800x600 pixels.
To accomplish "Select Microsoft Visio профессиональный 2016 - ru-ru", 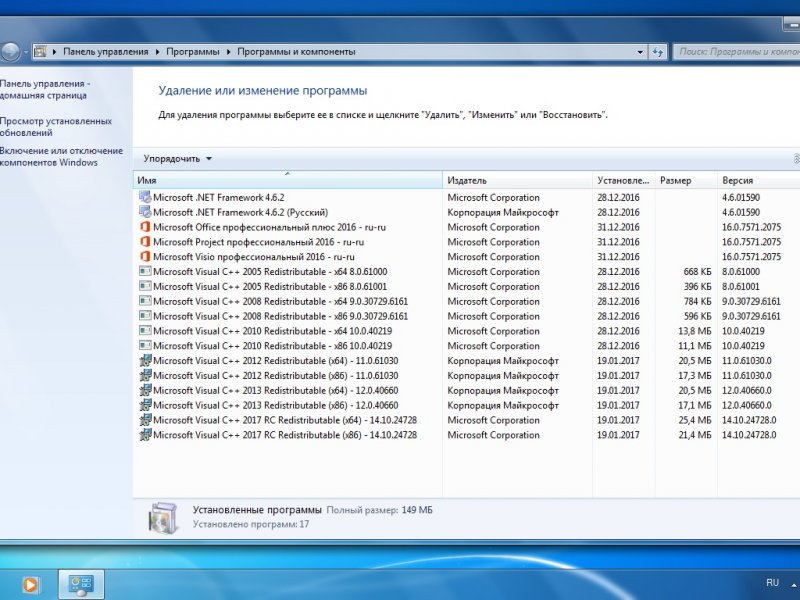I will coord(466,257).
